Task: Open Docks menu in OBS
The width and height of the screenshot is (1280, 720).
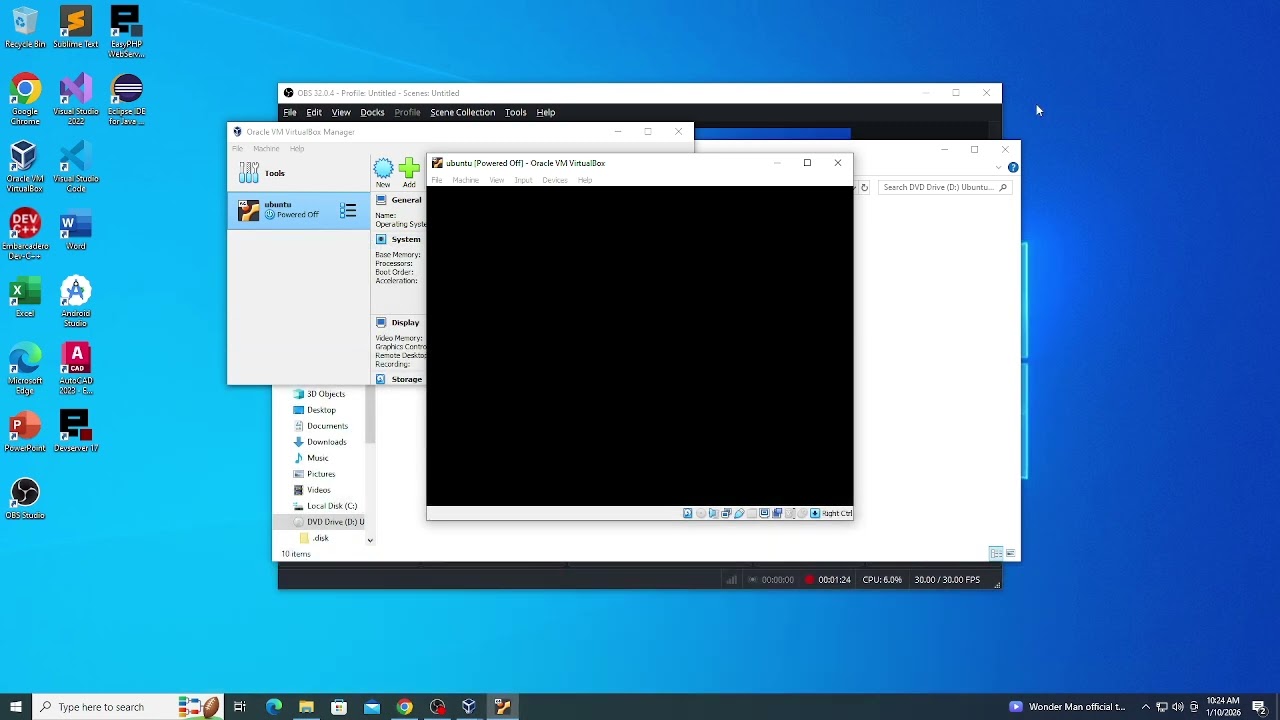Action: point(372,112)
